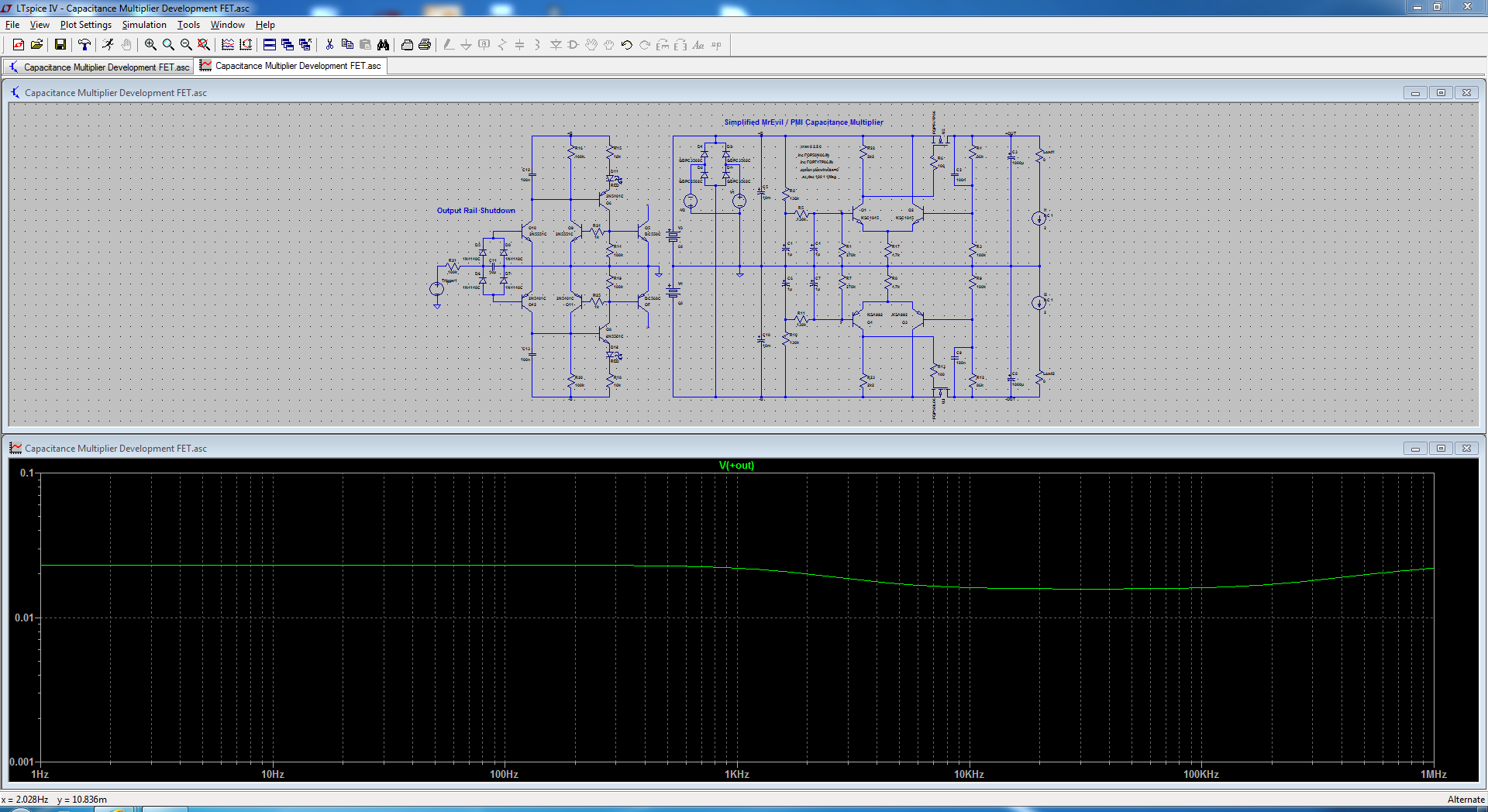Image resolution: width=1488 pixels, height=812 pixels.
Task: Select the pan magnifier tool
Action: [168, 45]
